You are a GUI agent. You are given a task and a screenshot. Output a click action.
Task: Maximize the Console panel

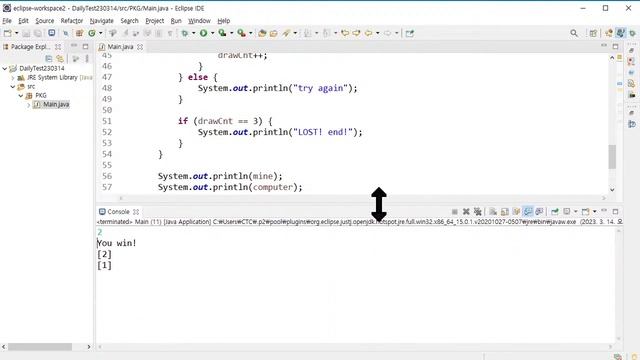pos(616,211)
